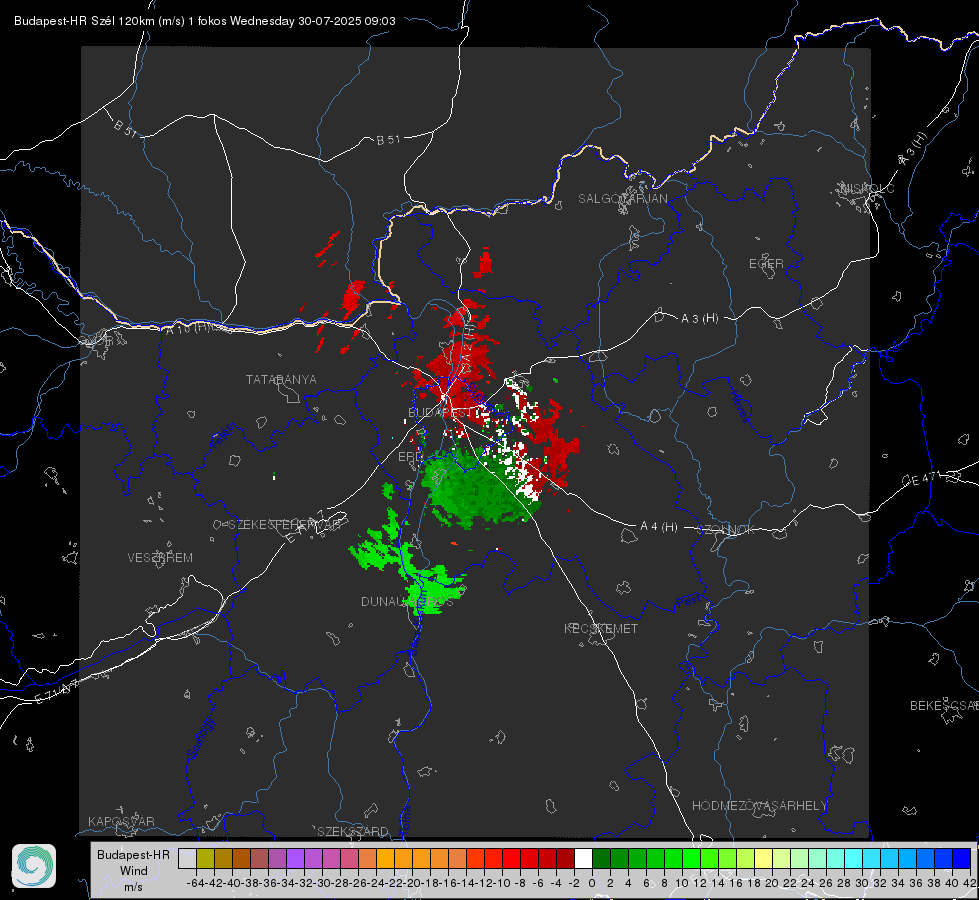Image resolution: width=979 pixels, height=900 pixels.
Task: Choose the dark green swatch between 0 and 2
Action: click(601, 859)
